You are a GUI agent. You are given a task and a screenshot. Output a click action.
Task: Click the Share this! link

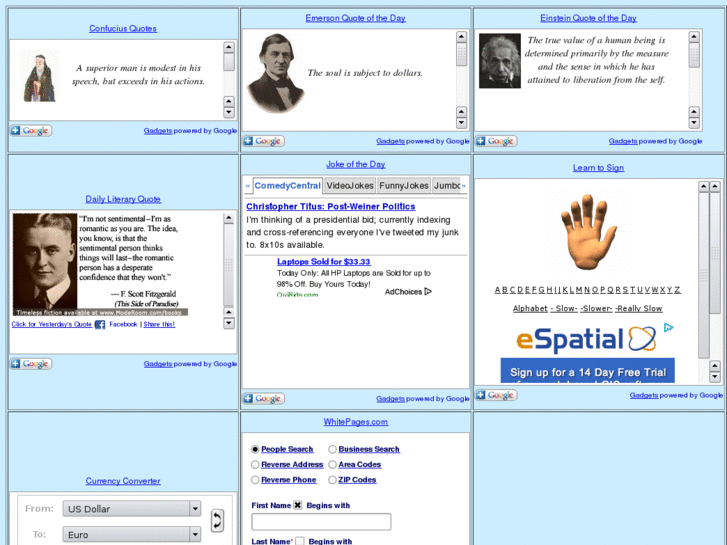click(159, 324)
